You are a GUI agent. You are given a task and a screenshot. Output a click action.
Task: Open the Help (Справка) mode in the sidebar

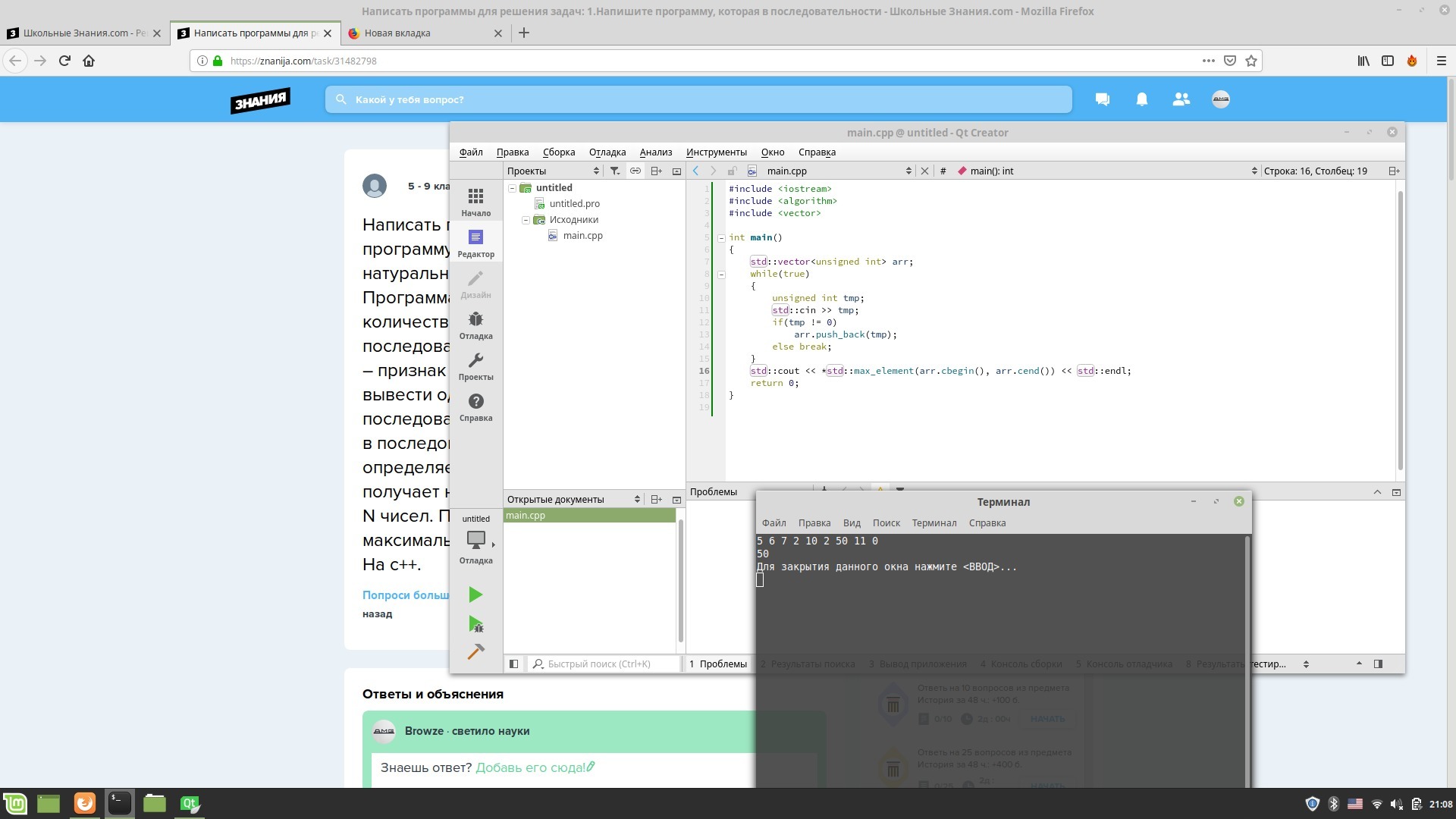(x=475, y=407)
